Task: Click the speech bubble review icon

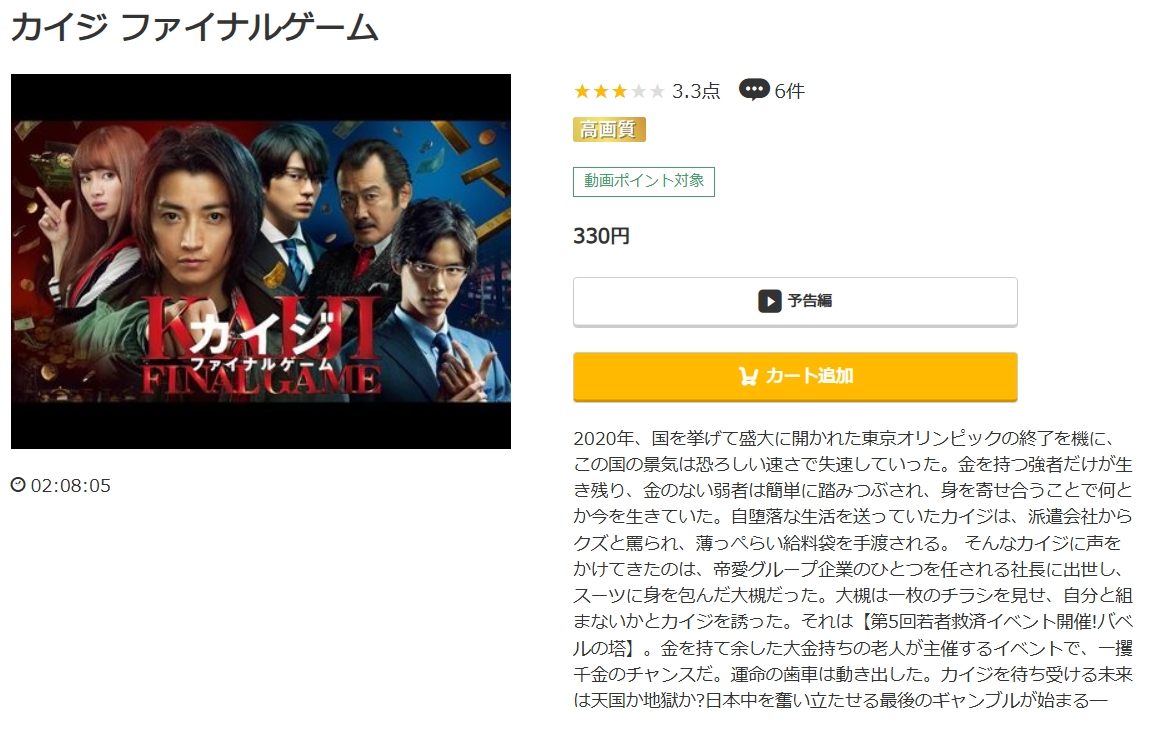Action: pos(753,90)
